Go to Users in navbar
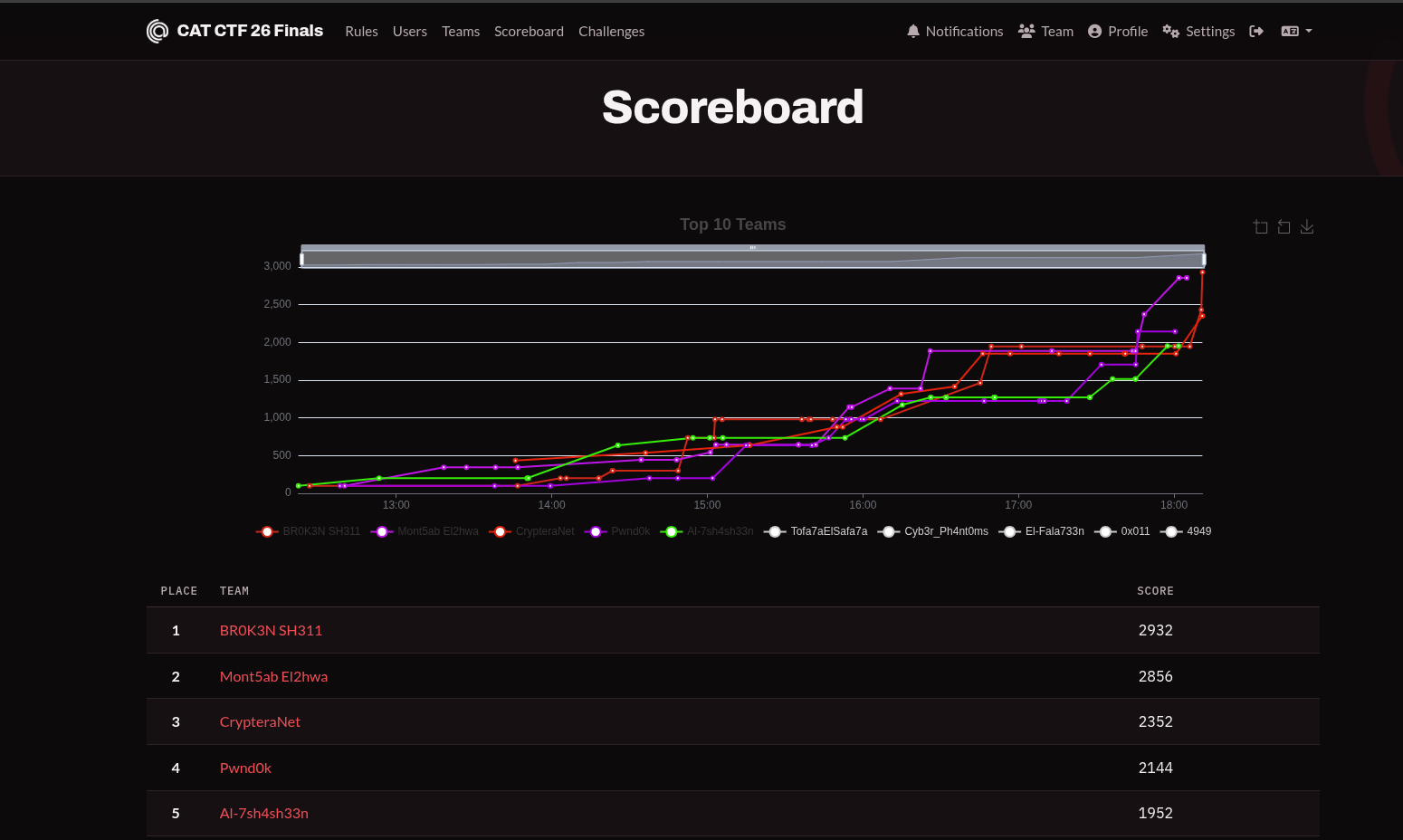This screenshot has width=1403, height=840. (410, 32)
